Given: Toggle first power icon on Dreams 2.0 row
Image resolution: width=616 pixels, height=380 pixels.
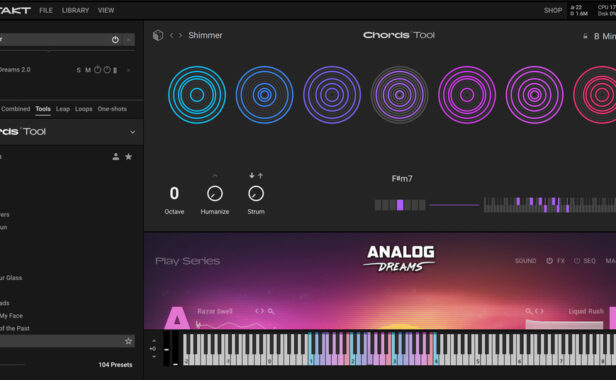Looking at the screenshot, I should tap(97, 70).
